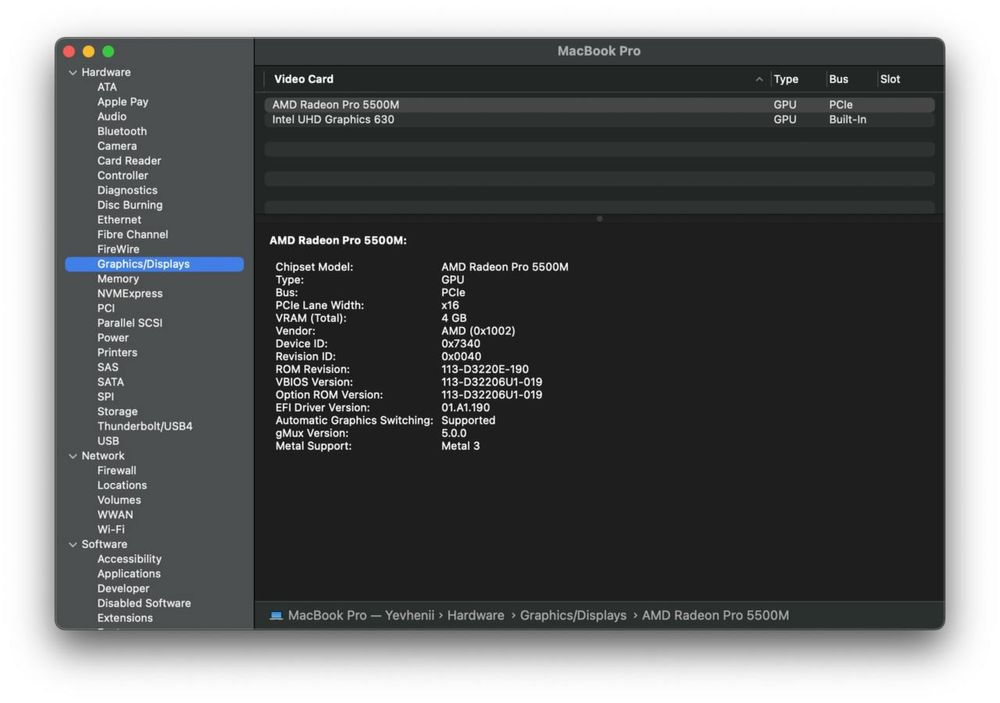Click the gMux Version value 5.0.0

pyautogui.click(x=454, y=433)
